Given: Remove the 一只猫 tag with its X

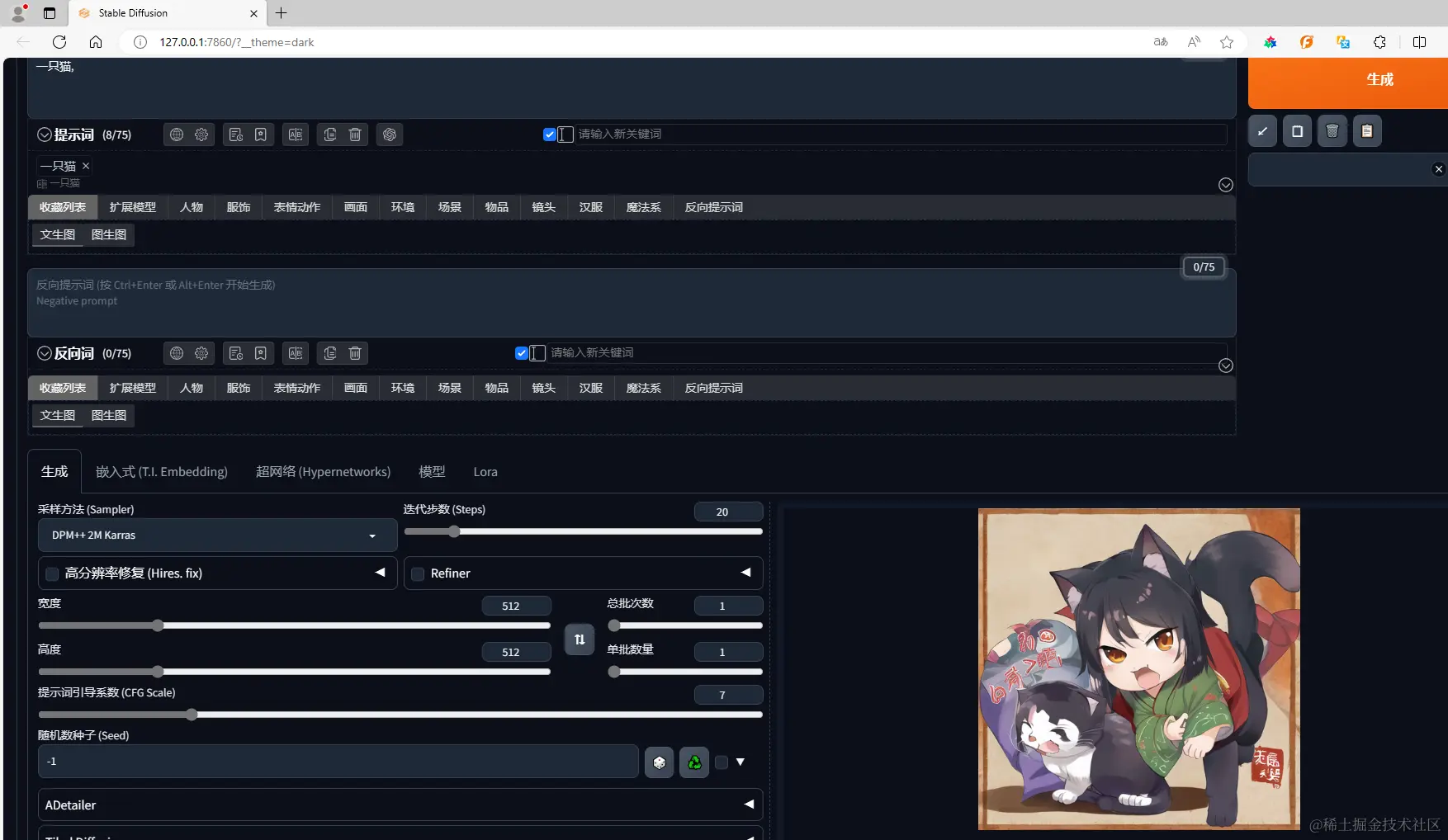Looking at the screenshot, I should (x=86, y=166).
